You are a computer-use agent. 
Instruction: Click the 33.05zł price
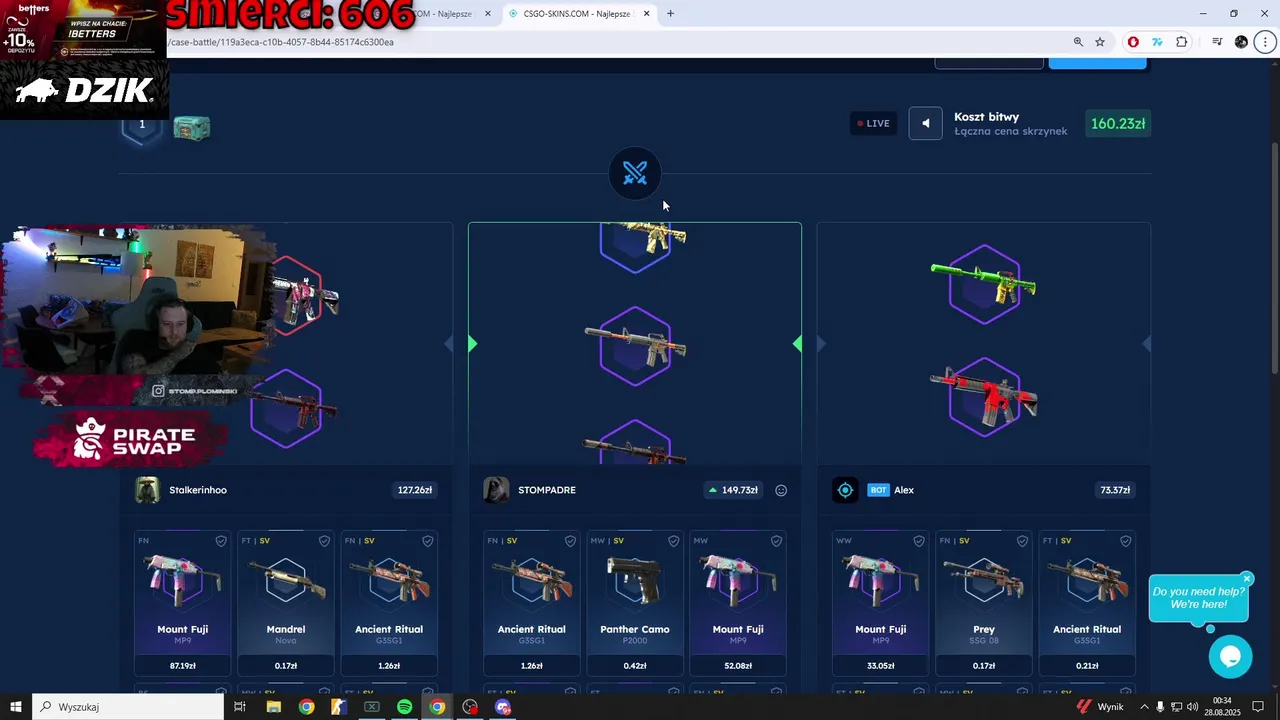[x=881, y=666]
